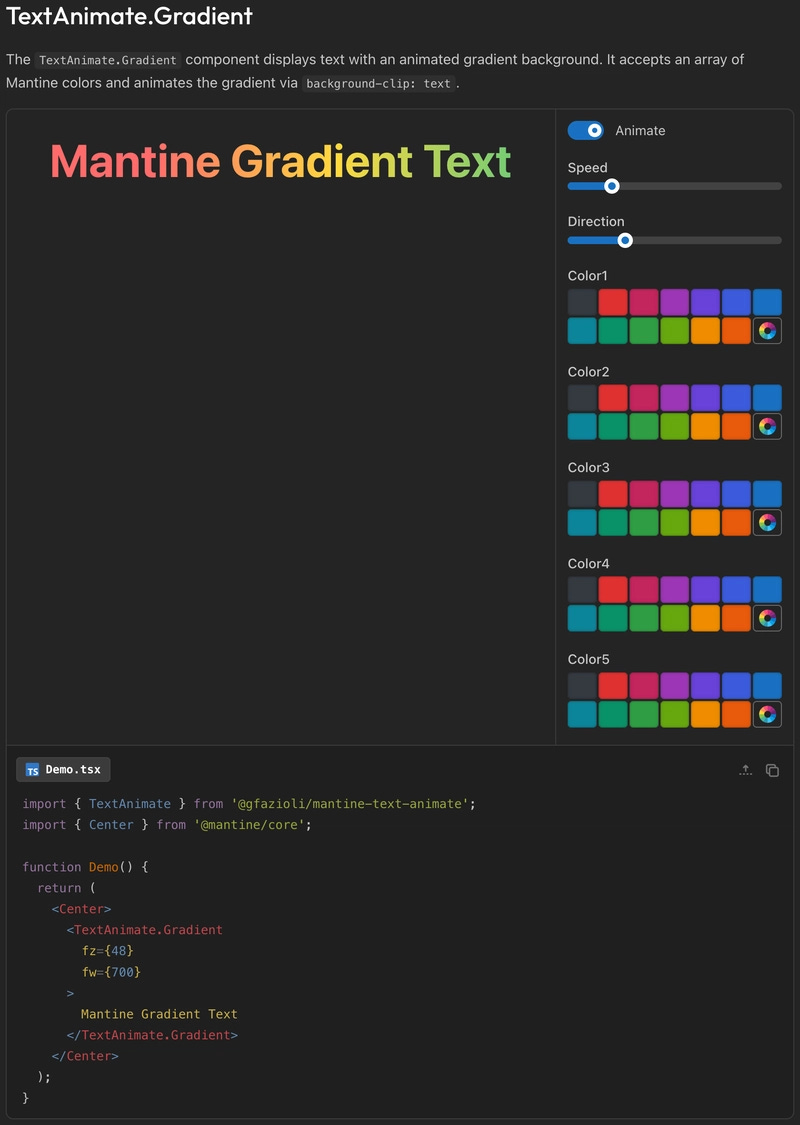The width and height of the screenshot is (800, 1125).
Task: Choose the grape swatch under Color2
Action: click(674, 397)
